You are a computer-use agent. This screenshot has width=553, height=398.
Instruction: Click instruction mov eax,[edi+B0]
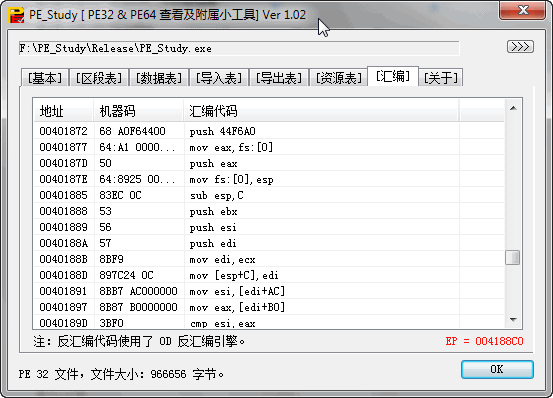coord(237,307)
